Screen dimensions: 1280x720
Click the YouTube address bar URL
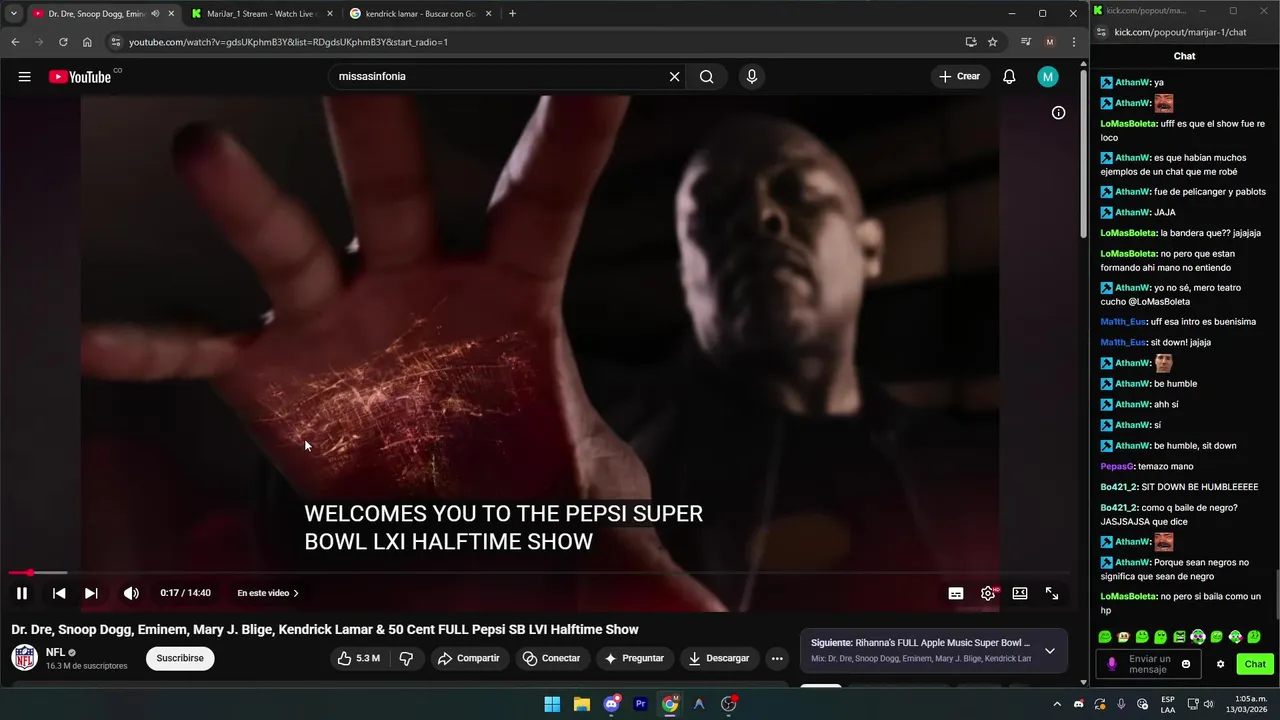tap(288, 42)
